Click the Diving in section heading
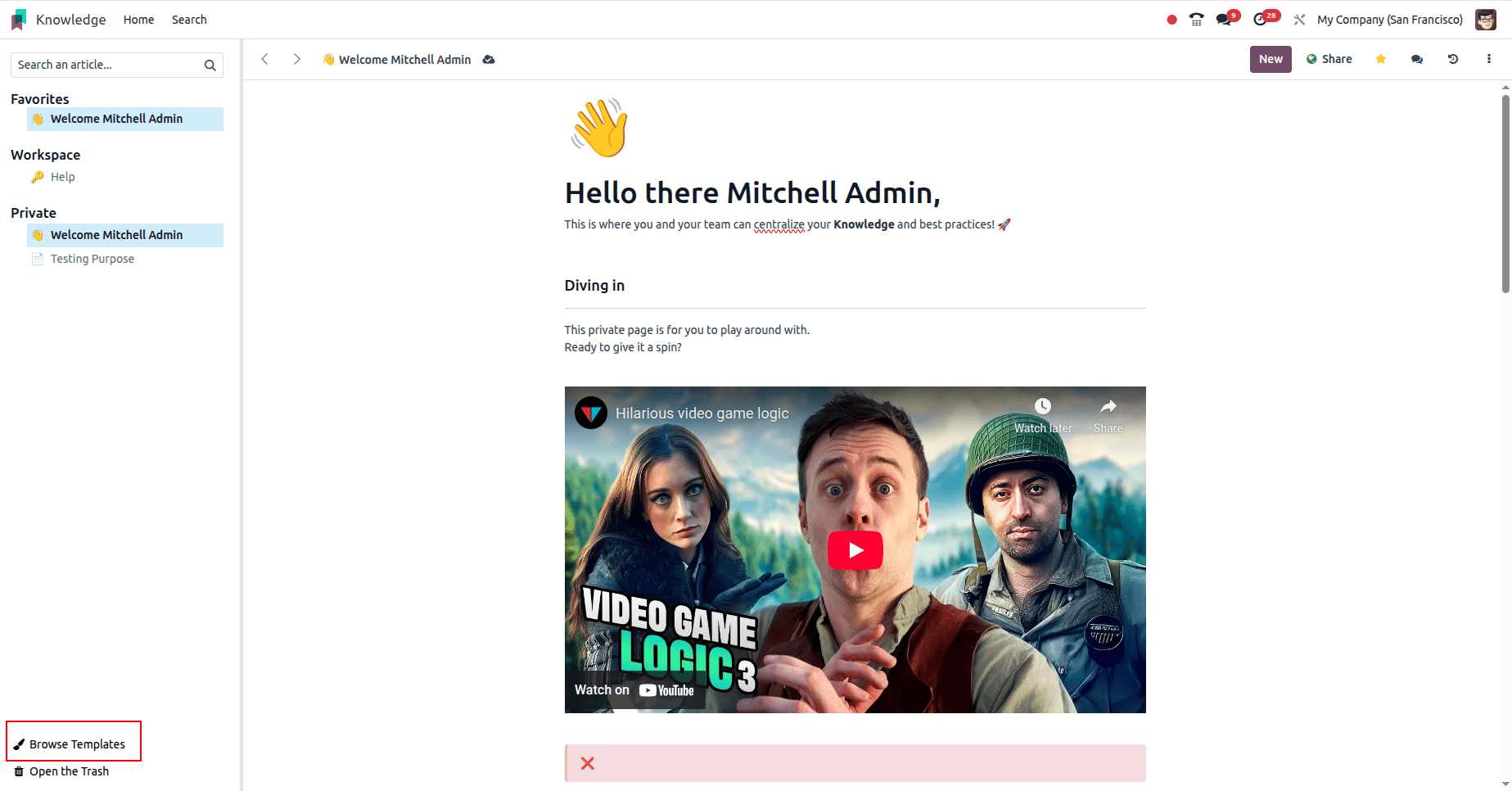Screen dimensions: 1512x791 [594, 286]
